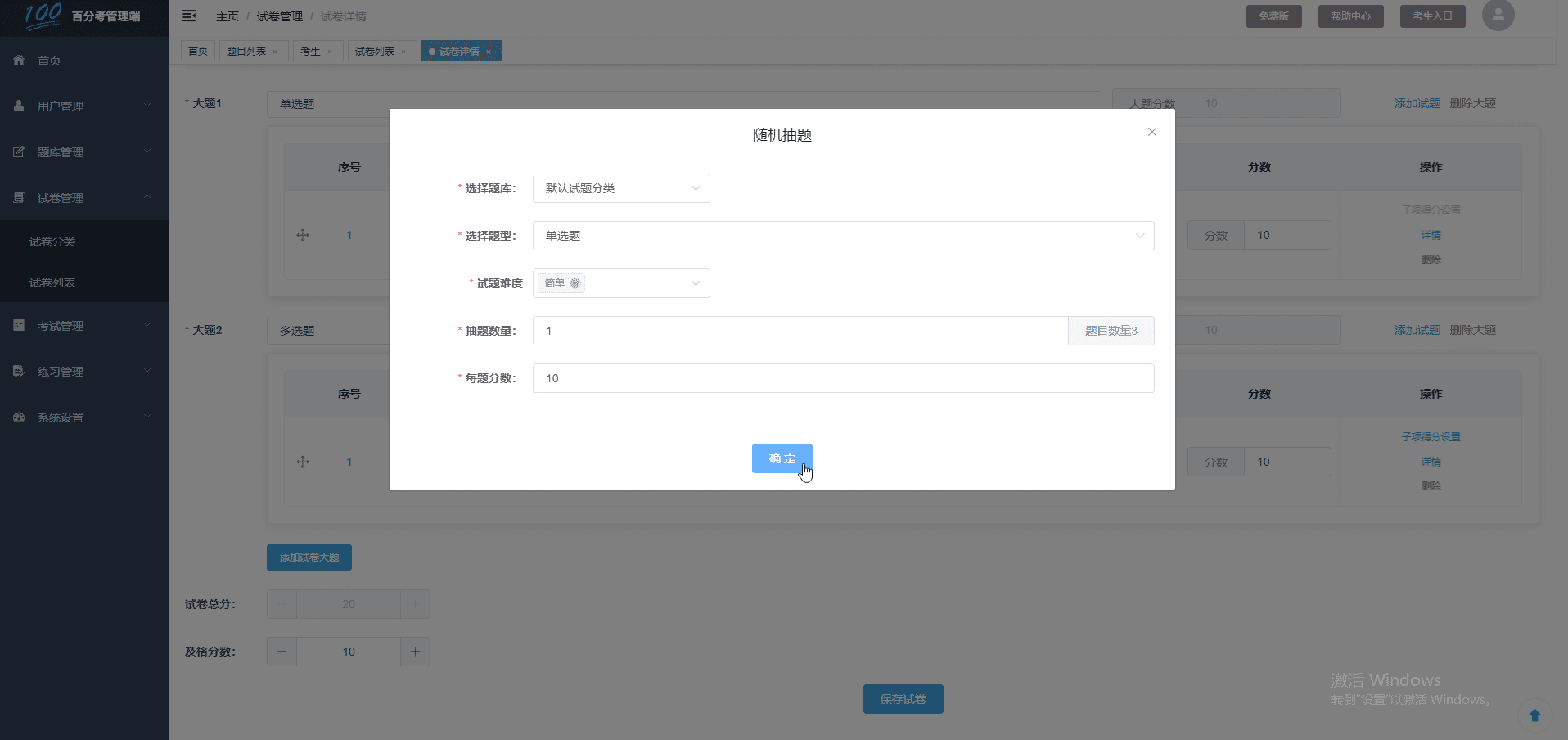Open the 选择题库 dropdown
The image size is (1568, 740).
pos(620,188)
